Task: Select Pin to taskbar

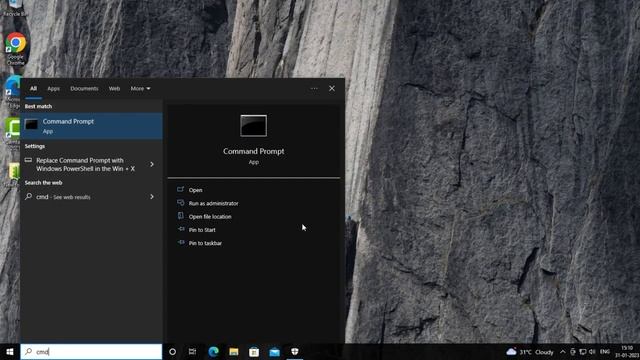Action: (x=205, y=243)
